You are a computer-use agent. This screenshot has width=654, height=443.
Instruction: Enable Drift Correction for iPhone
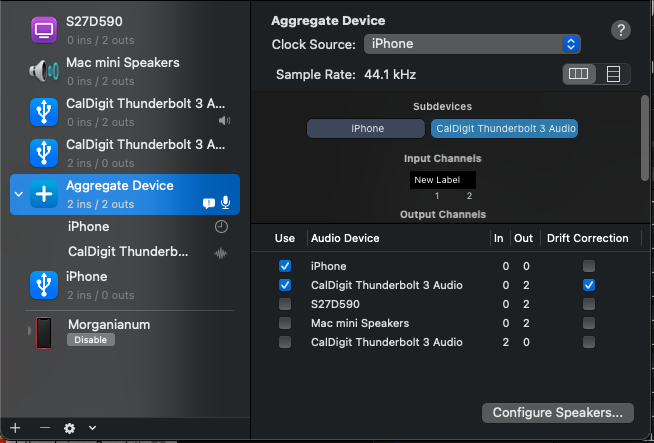click(x=589, y=266)
